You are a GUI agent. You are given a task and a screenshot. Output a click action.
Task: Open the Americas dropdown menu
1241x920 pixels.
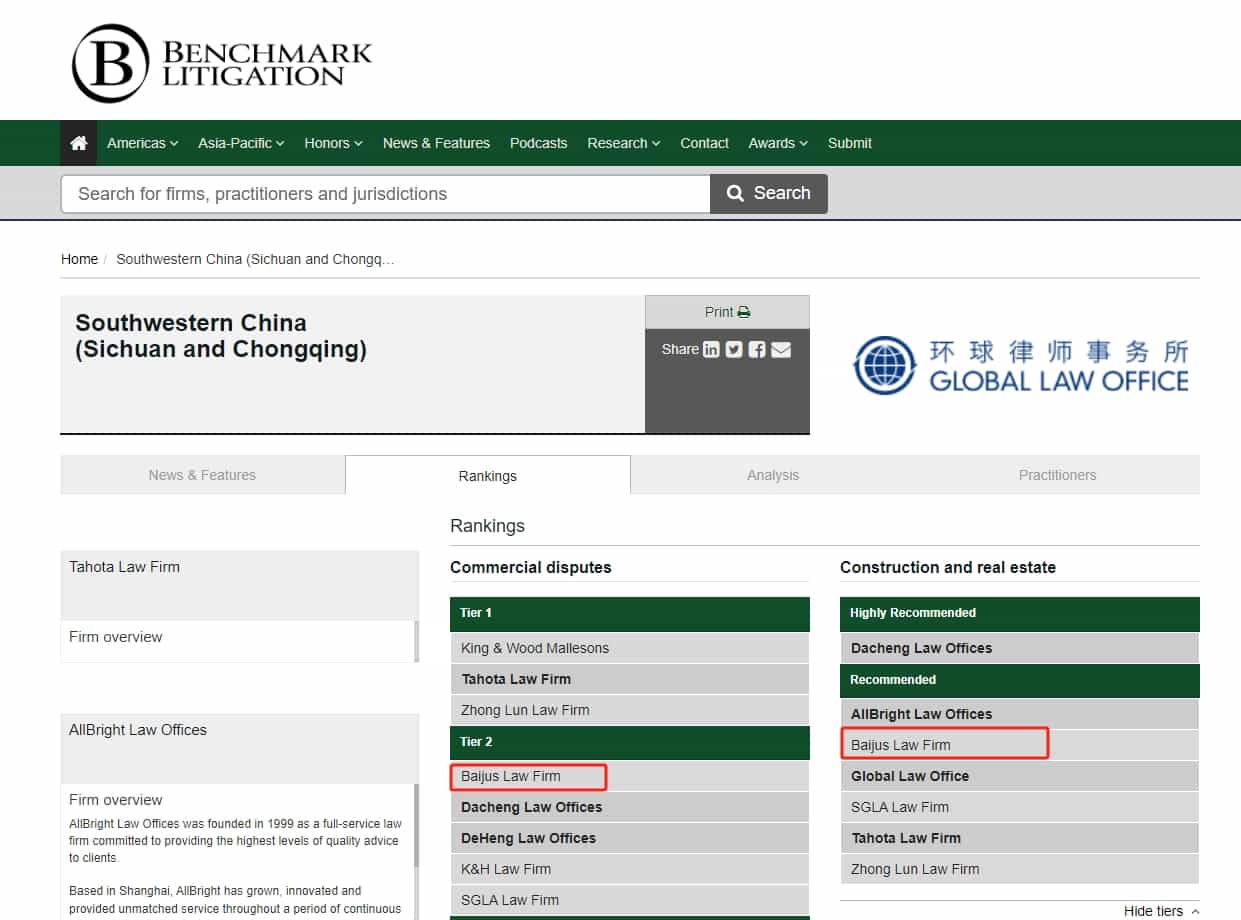[143, 143]
